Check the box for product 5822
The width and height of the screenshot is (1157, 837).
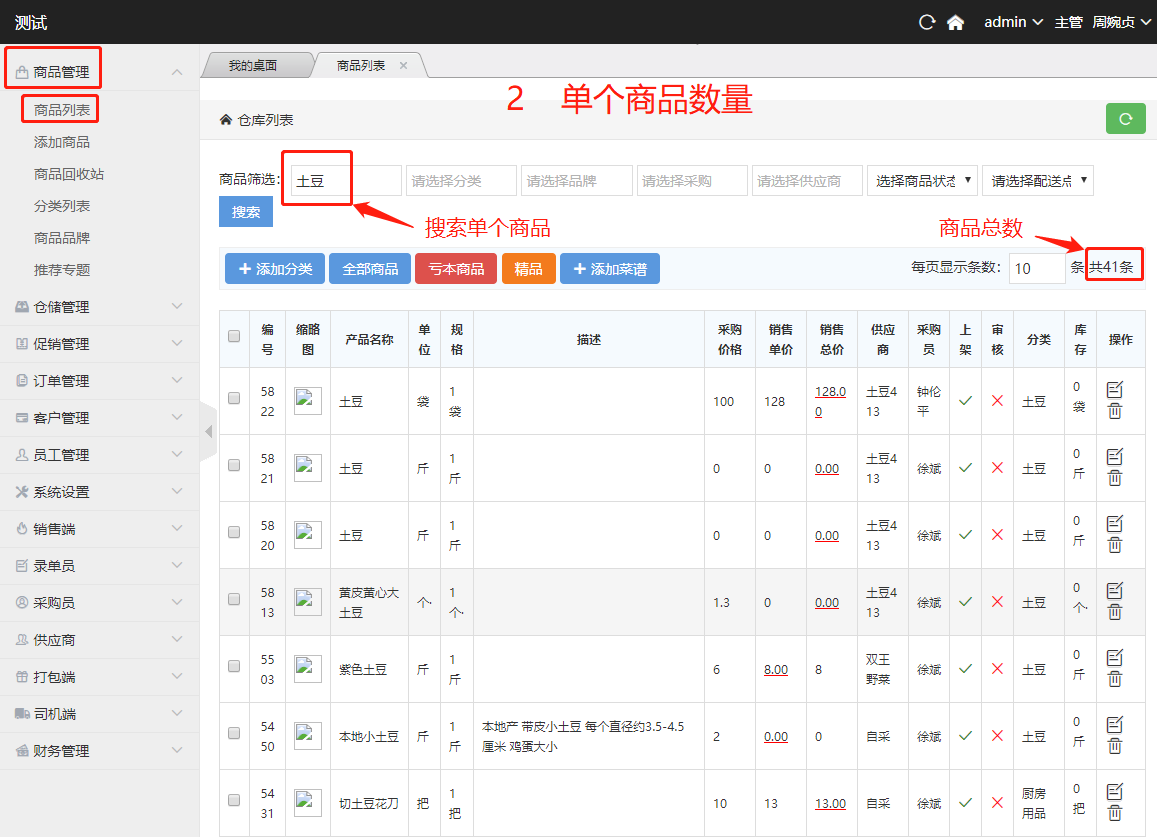tap(234, 398)
